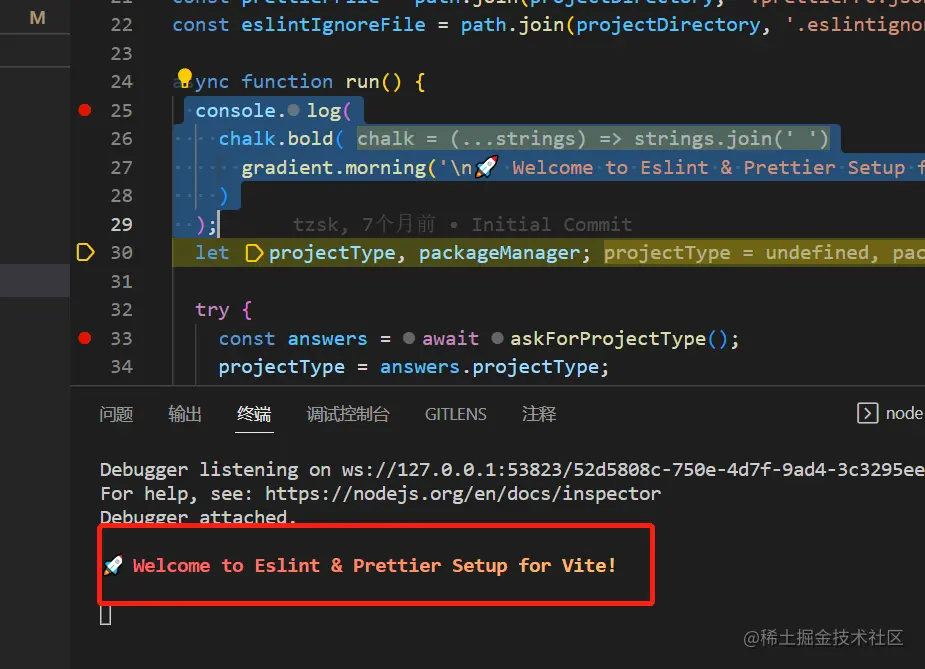Set a breakpoint in the line 32 gutter
The image size is (925, 669).
click(x=84, y=310)
